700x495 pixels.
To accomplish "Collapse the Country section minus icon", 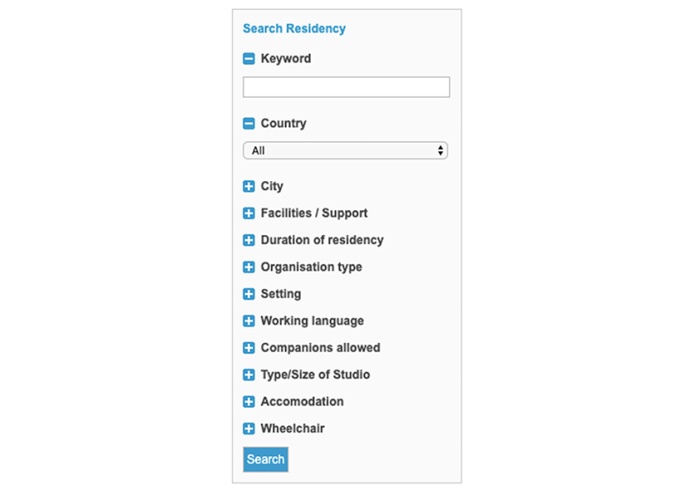I will tap(249, 123).
